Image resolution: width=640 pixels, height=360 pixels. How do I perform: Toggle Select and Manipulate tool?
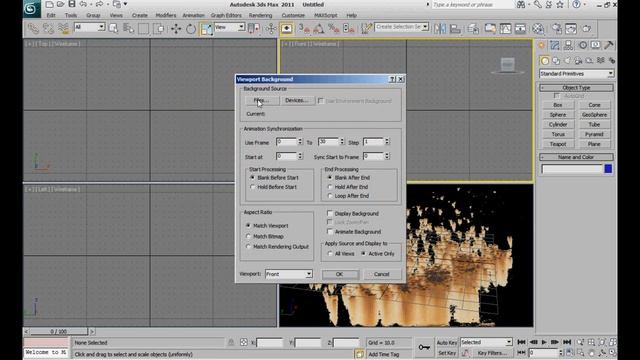click(x=271, y=29)
